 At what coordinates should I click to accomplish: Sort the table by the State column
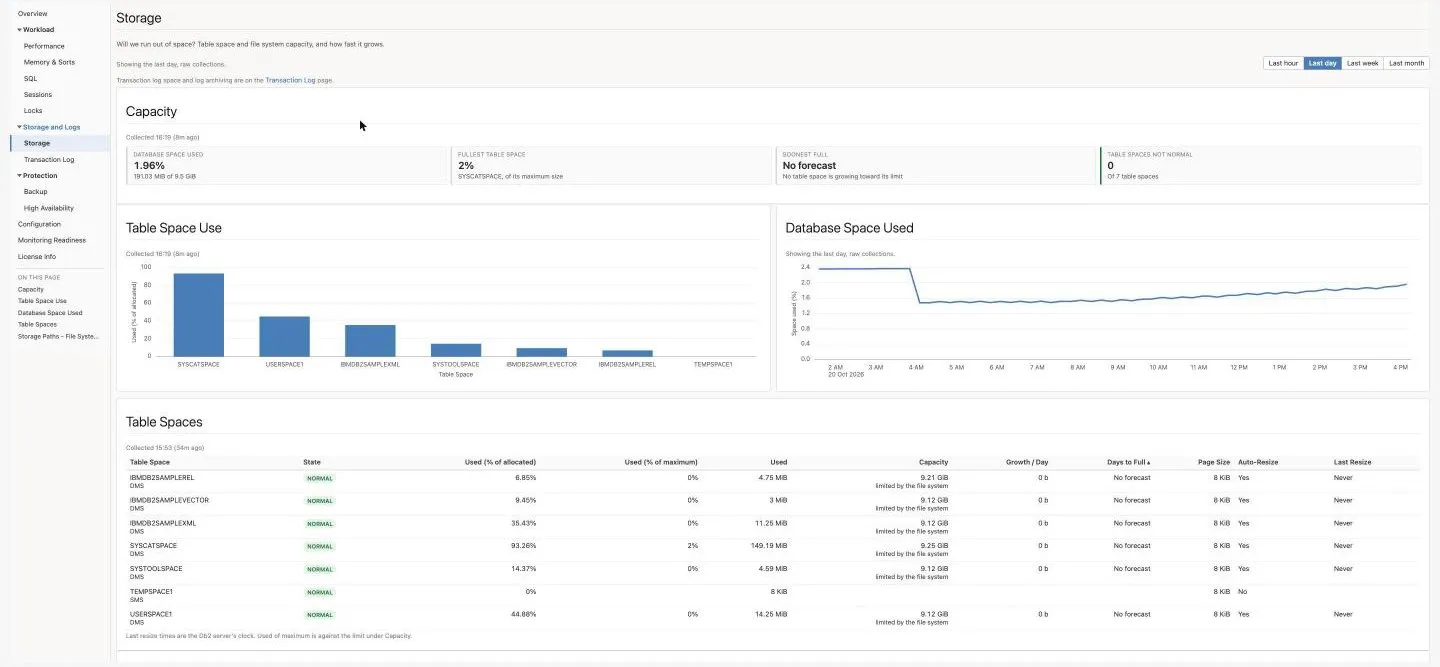click(312, 462)
